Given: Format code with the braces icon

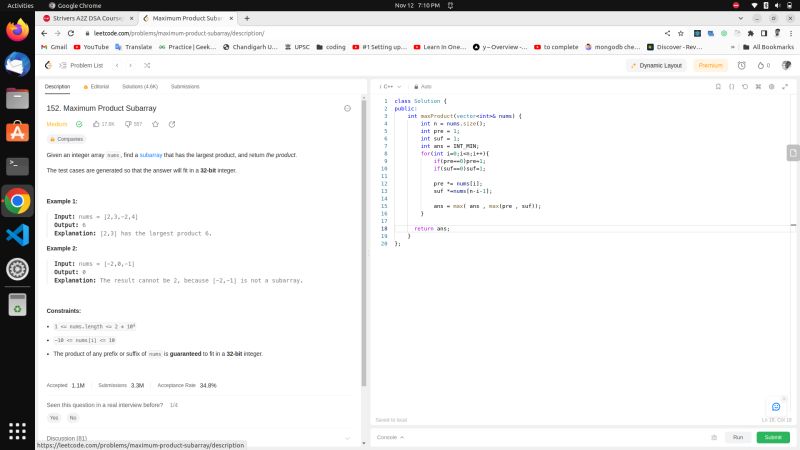Looking at the screenshot, I should coord(731,87).
